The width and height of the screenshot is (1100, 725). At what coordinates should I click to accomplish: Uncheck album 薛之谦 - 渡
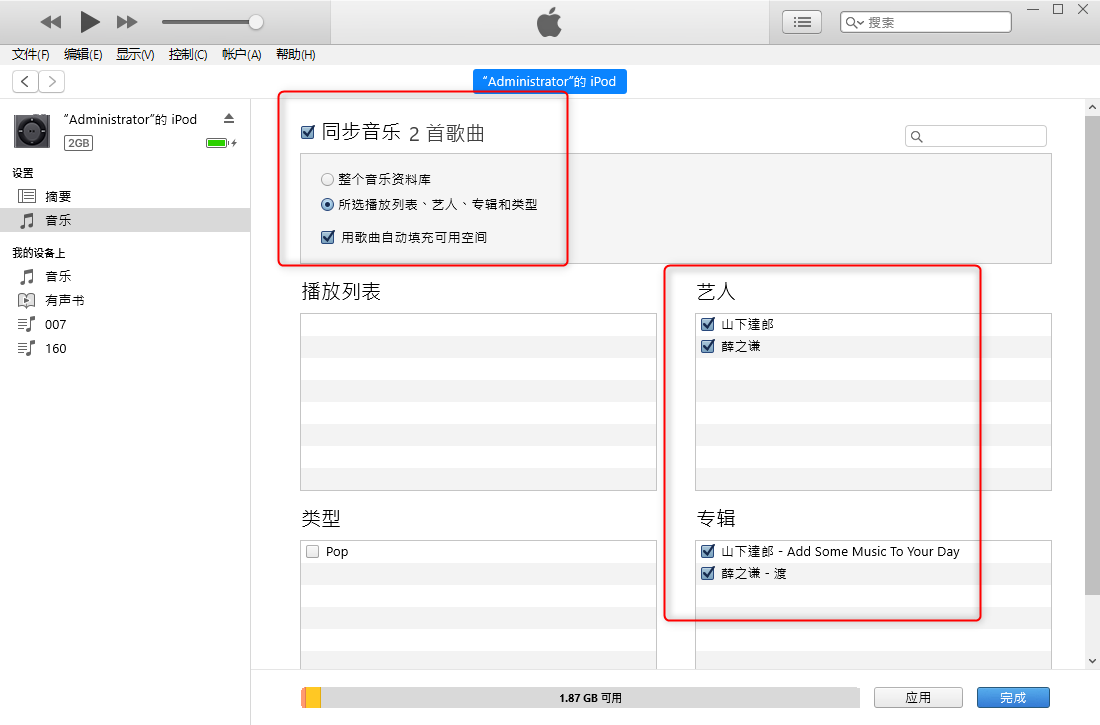[x=708, y=573]
